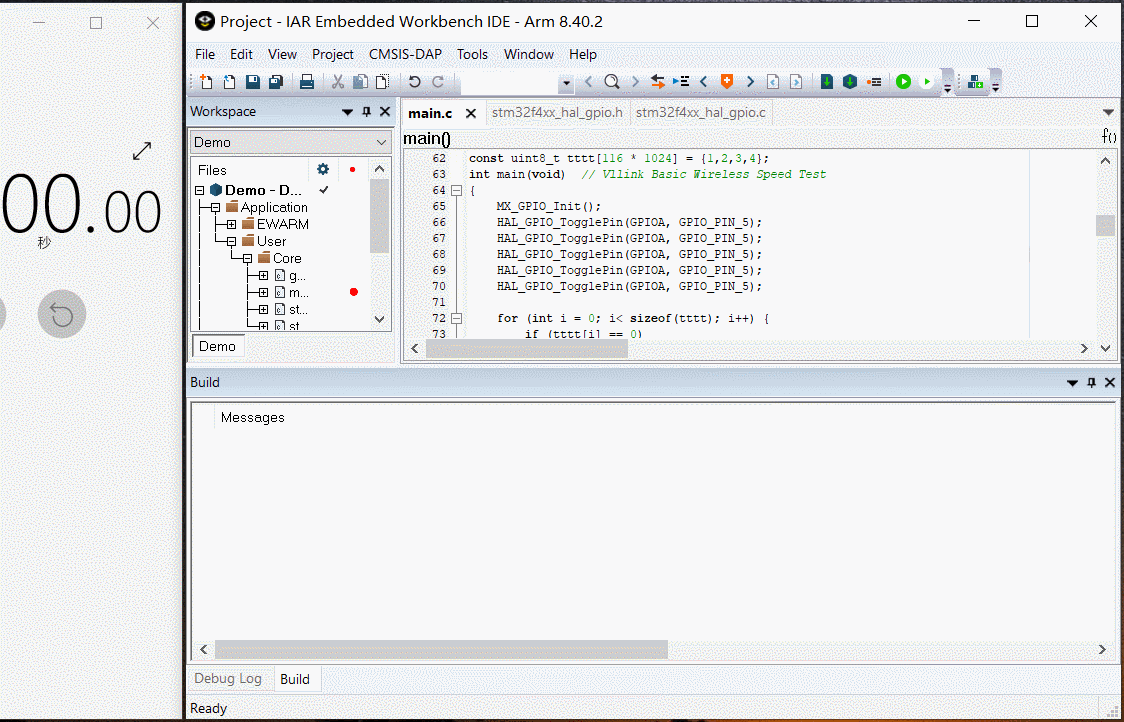Screen dimensions: 1124x722
Task: Open the Files column gear settings
Action: pos(323,169)
